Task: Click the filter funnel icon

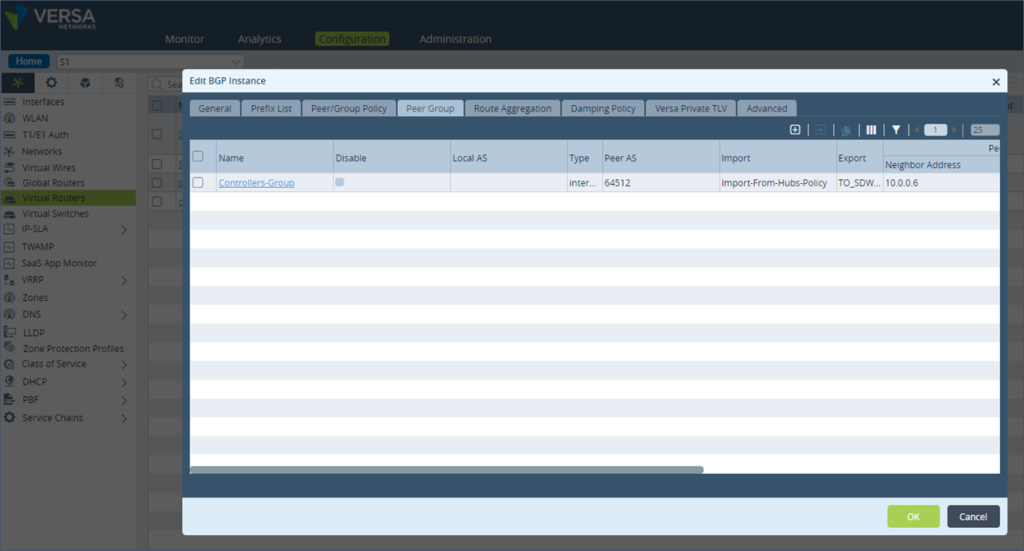Action: [x=896, y=130]
